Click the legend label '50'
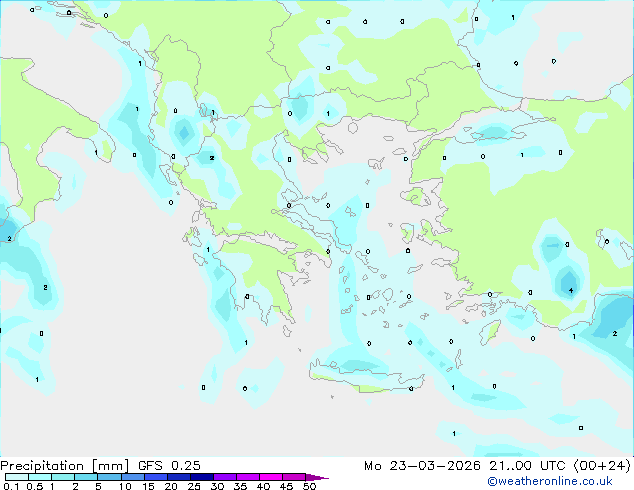This screenshot has width=634, height=490. coord(309,486)
